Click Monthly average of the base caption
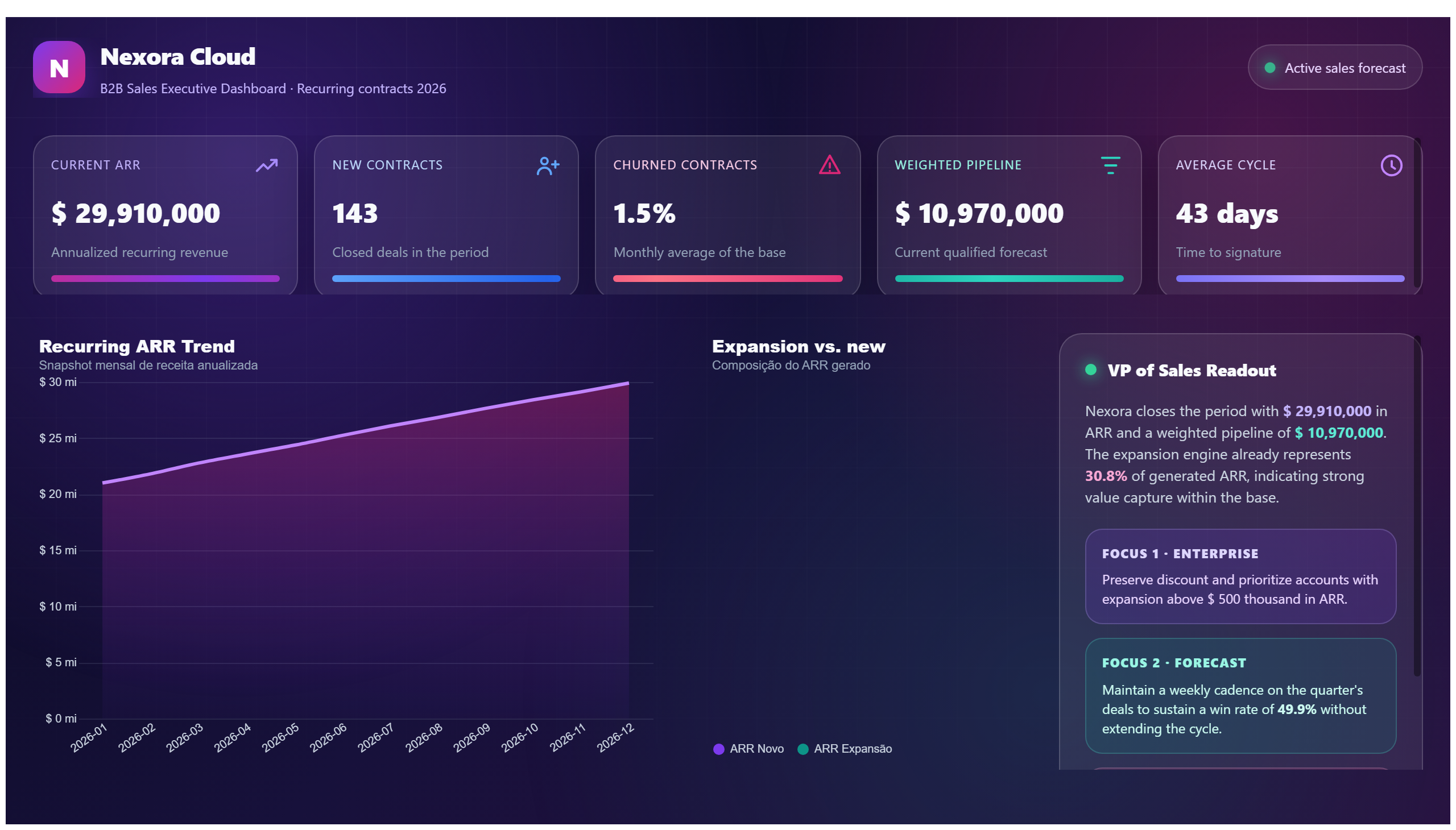Image resolution: width=1456 pixels, height=830 pixels. [x=699, y=252]
